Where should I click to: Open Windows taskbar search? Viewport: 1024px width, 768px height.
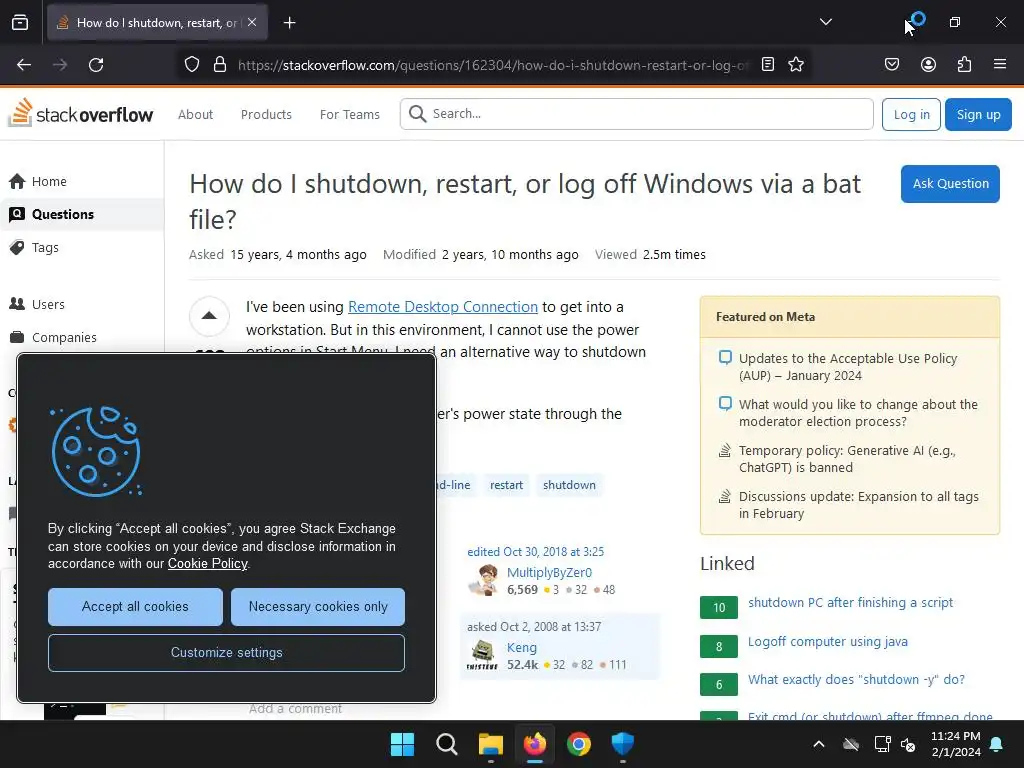447,744
